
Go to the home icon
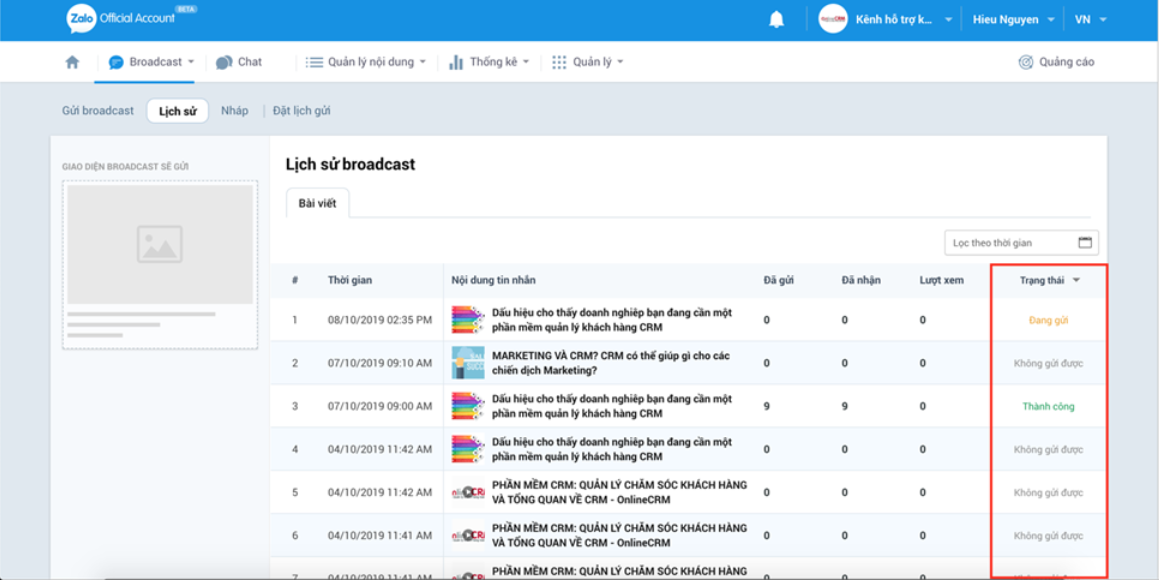point(72,62)
